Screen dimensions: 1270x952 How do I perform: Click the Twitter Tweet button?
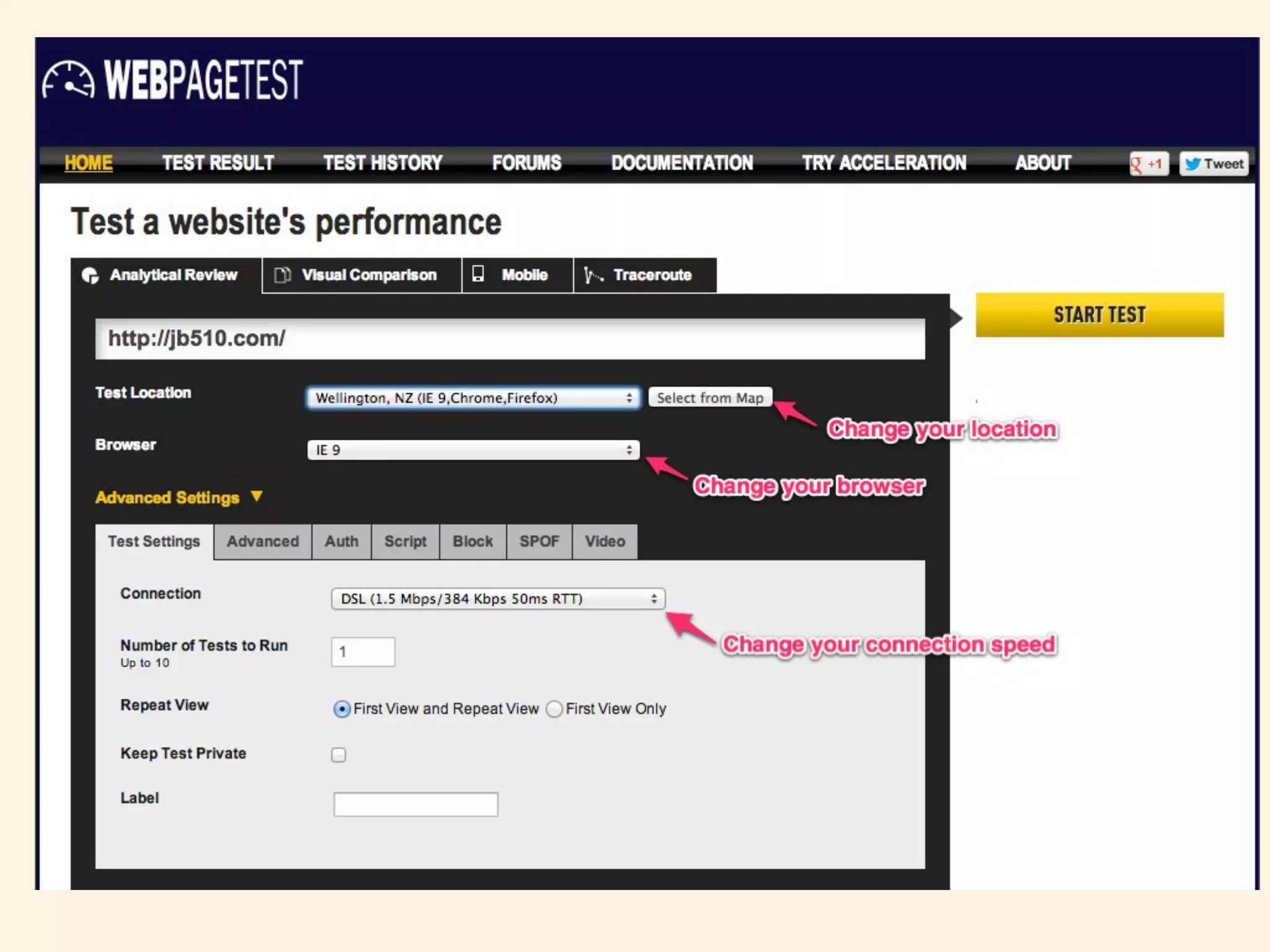coord(1214,164)
